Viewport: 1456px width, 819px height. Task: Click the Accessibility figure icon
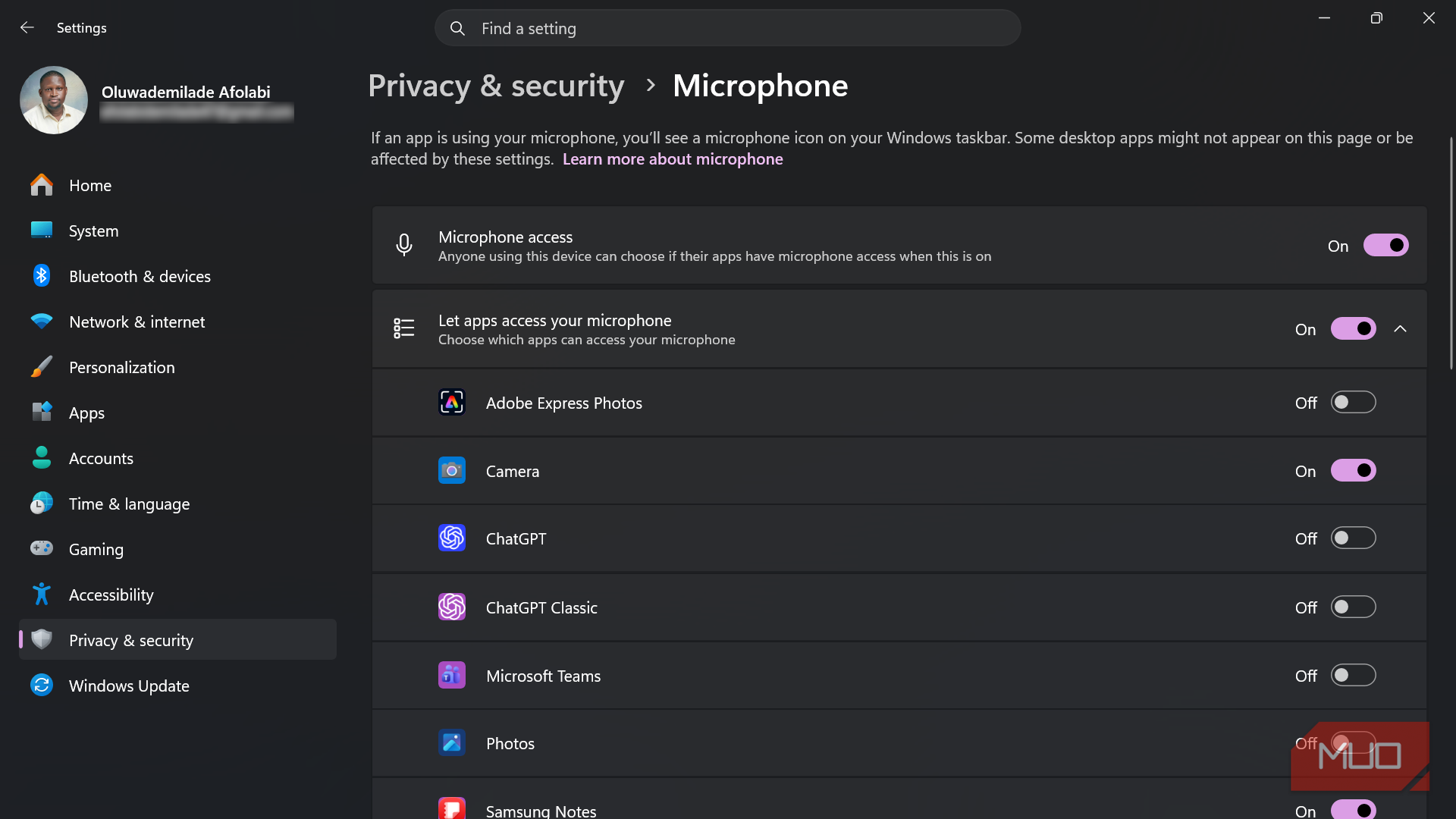(42, 595)
